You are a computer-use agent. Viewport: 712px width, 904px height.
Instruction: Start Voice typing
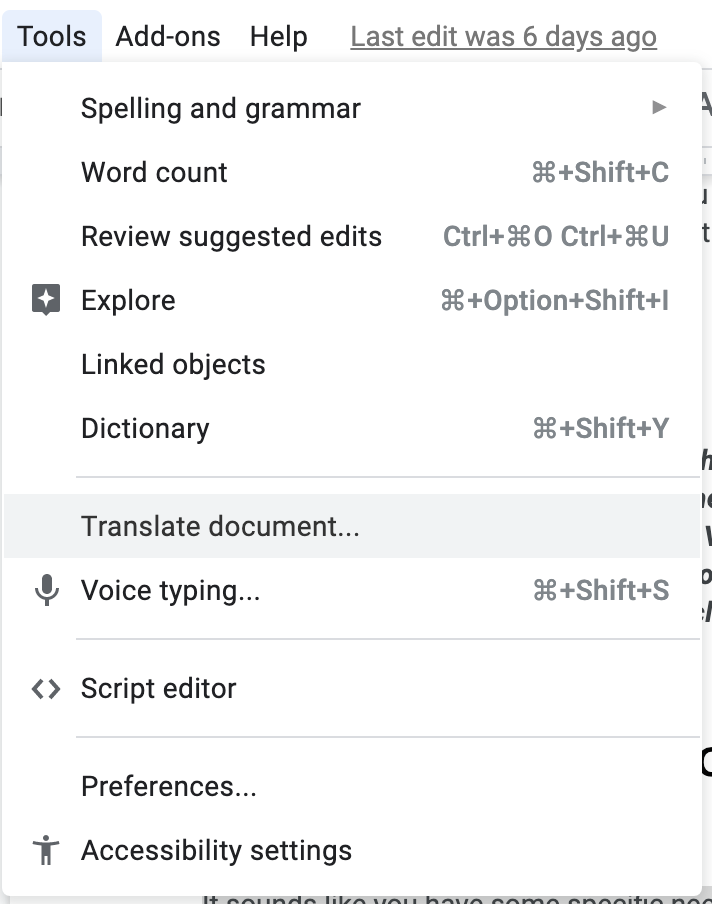point(170,590)
